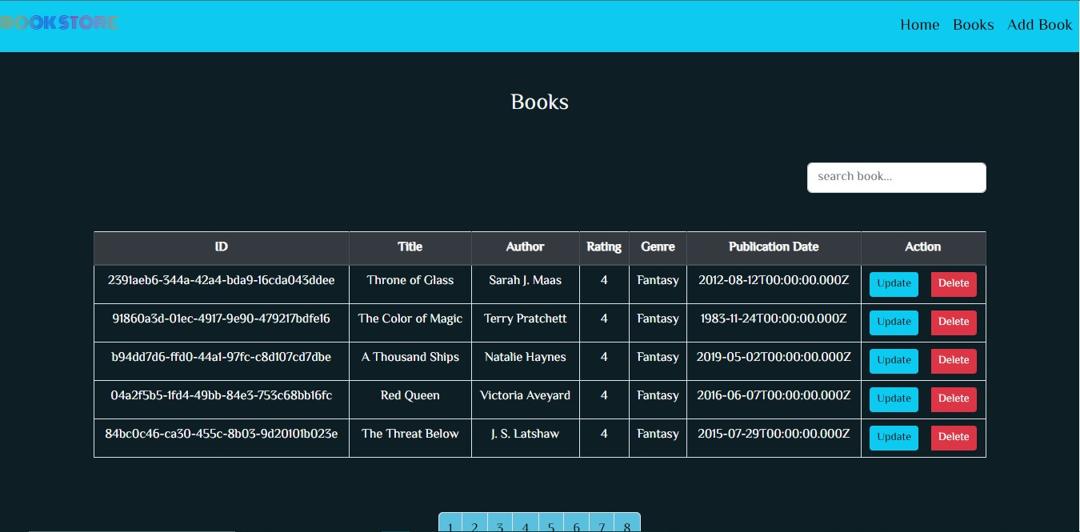
Task: Select ID starting with 04a2f5b5
Action: coord(221,396)
